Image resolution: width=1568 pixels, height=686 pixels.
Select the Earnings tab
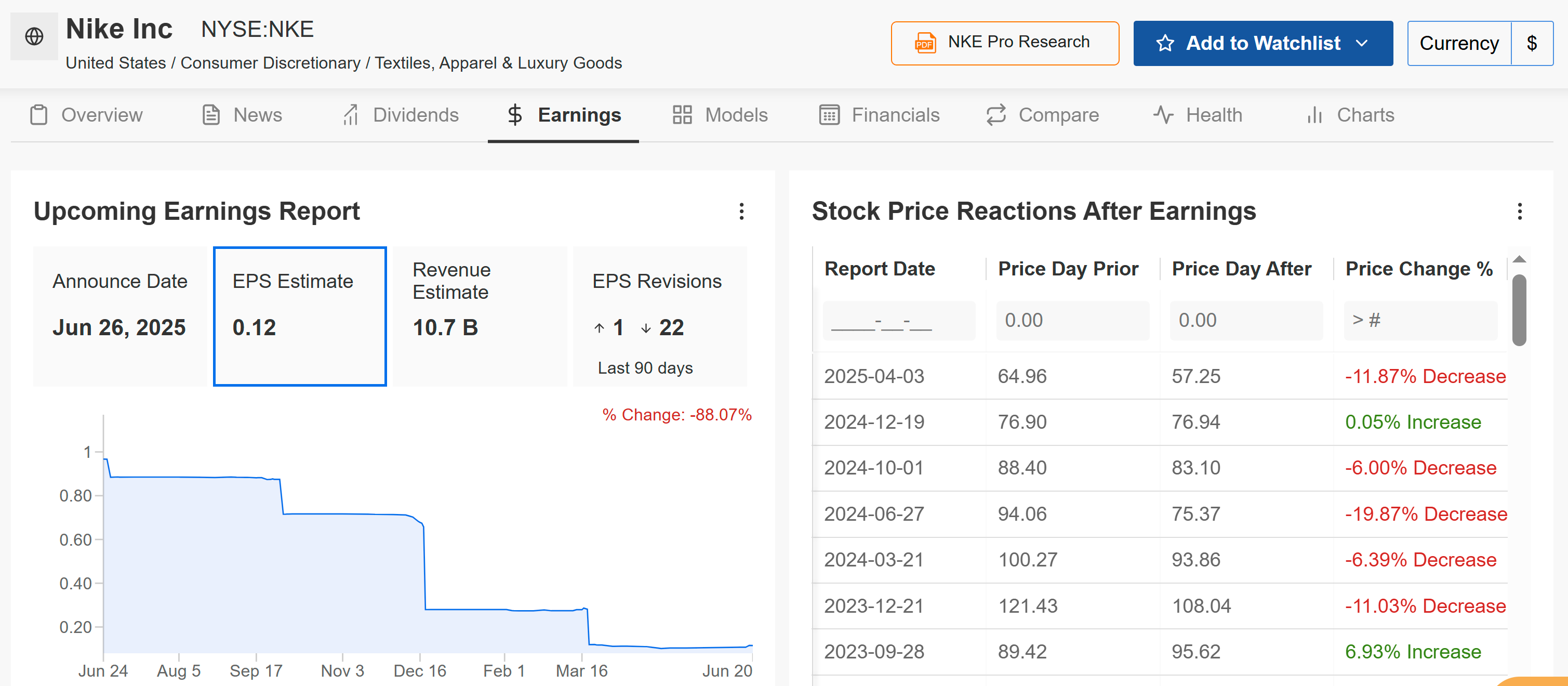click(564, 115)
